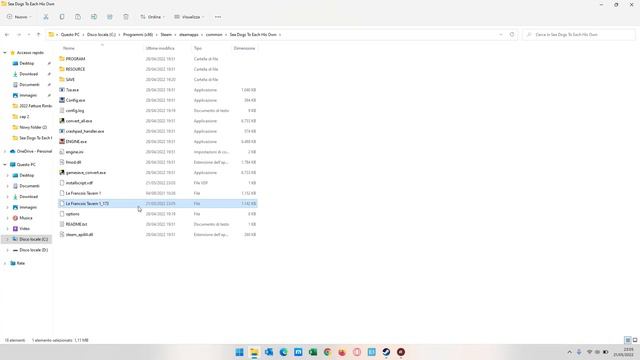Click the search box for this folder

click(x=579, y=35)
